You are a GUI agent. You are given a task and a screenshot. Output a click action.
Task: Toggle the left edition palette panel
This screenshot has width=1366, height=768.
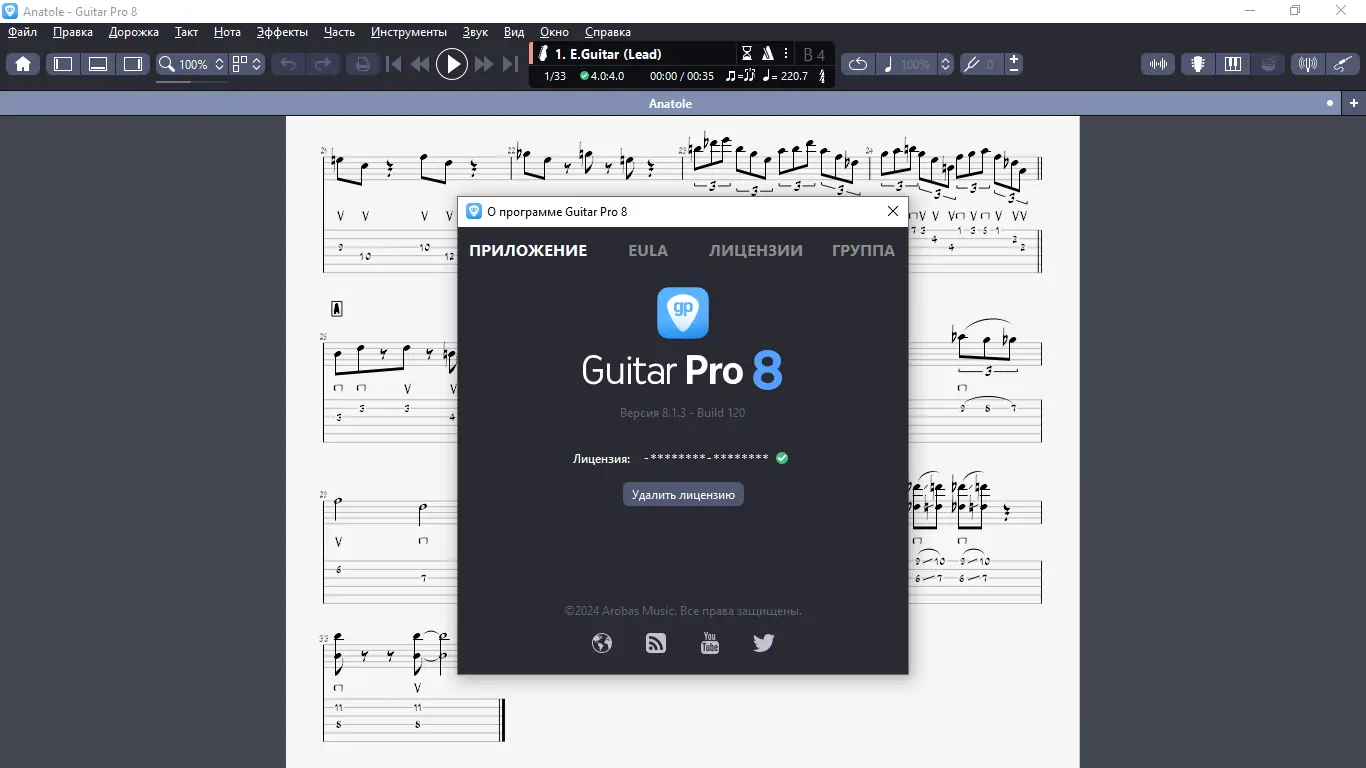coord(63,64)
